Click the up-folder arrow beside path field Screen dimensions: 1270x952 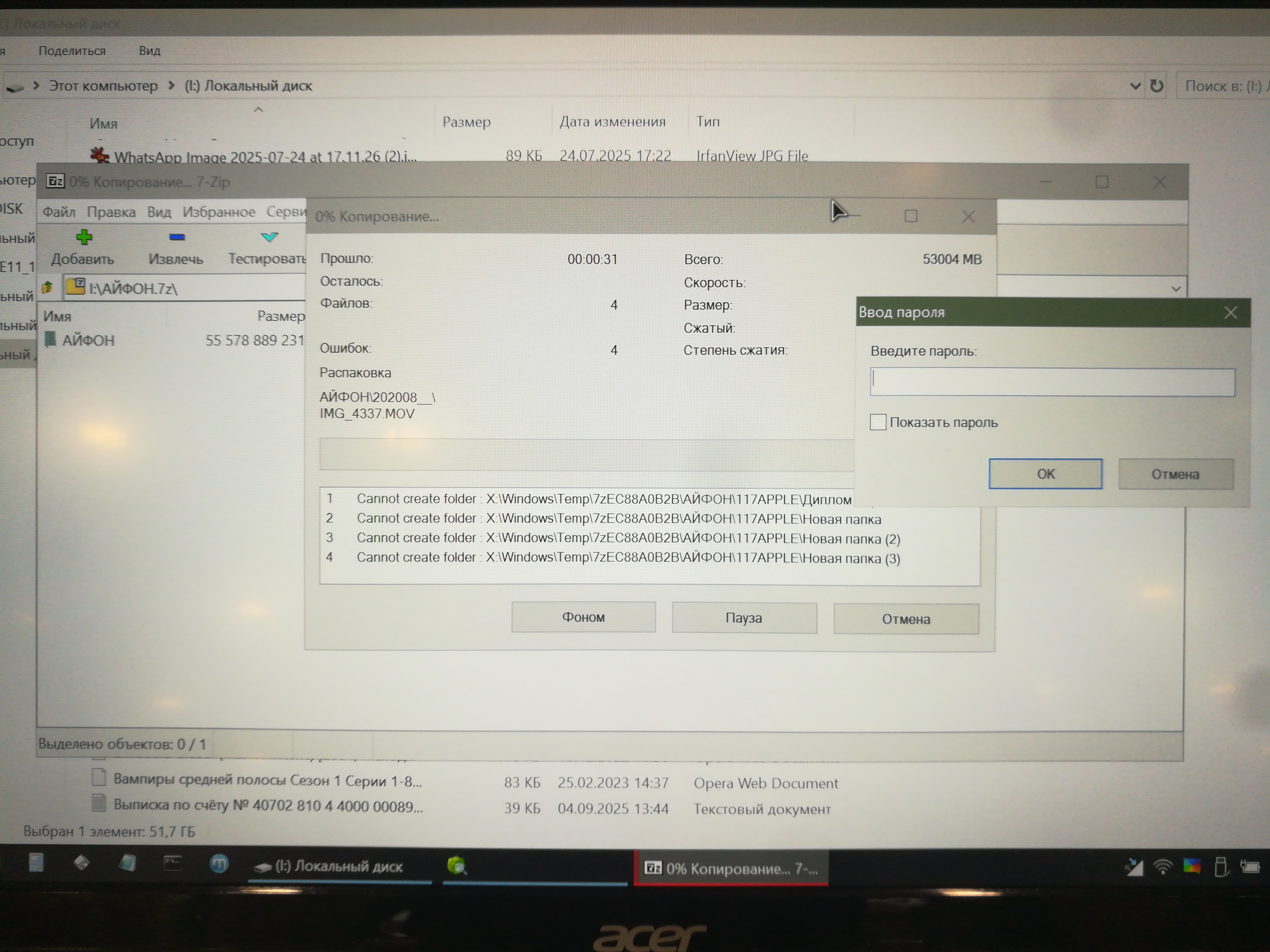tap(48, 287)
